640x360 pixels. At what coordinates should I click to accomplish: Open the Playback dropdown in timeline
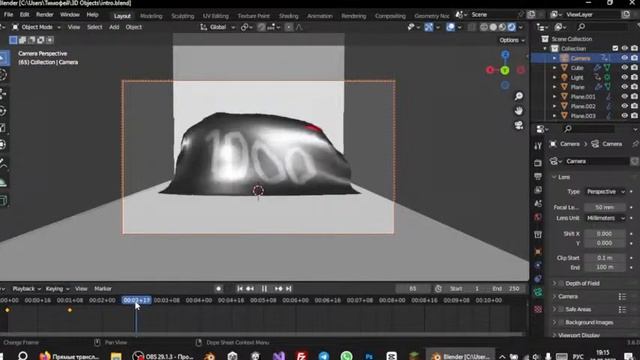point(27,289)
